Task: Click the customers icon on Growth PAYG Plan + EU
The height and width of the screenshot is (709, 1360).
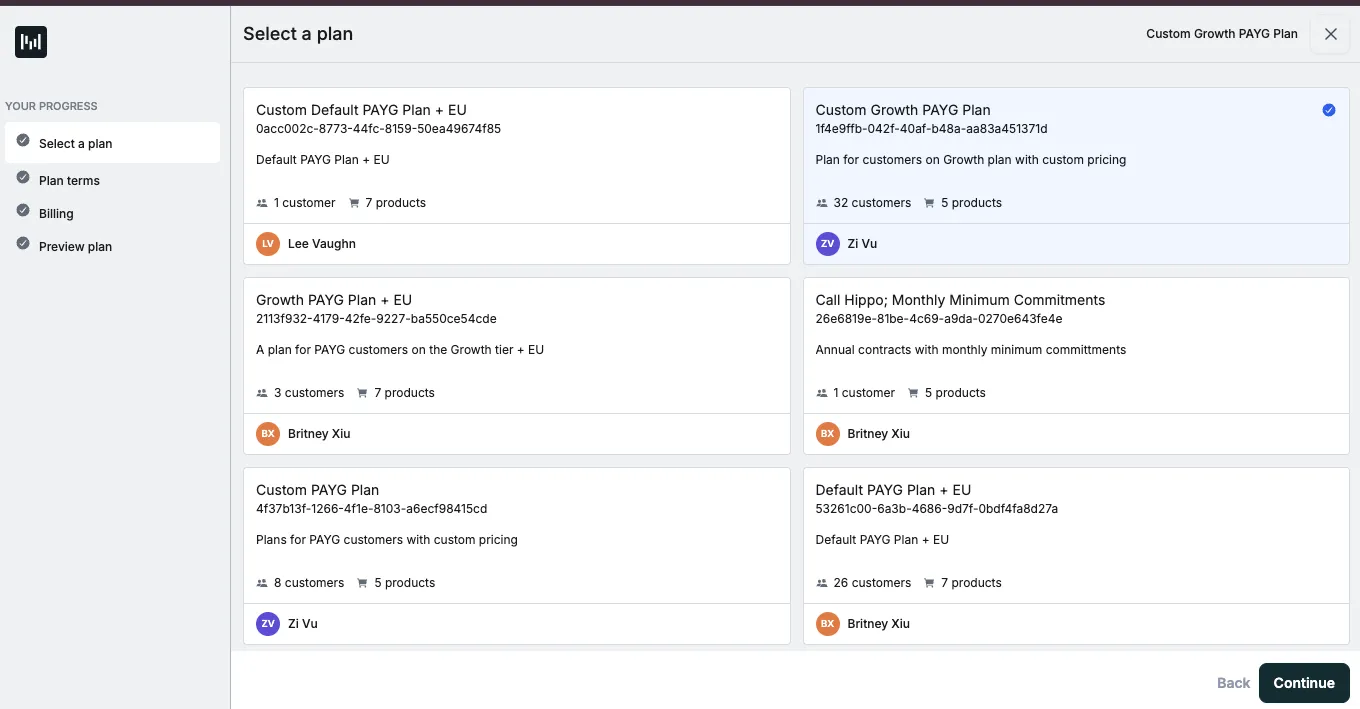Action: point(262,393)
